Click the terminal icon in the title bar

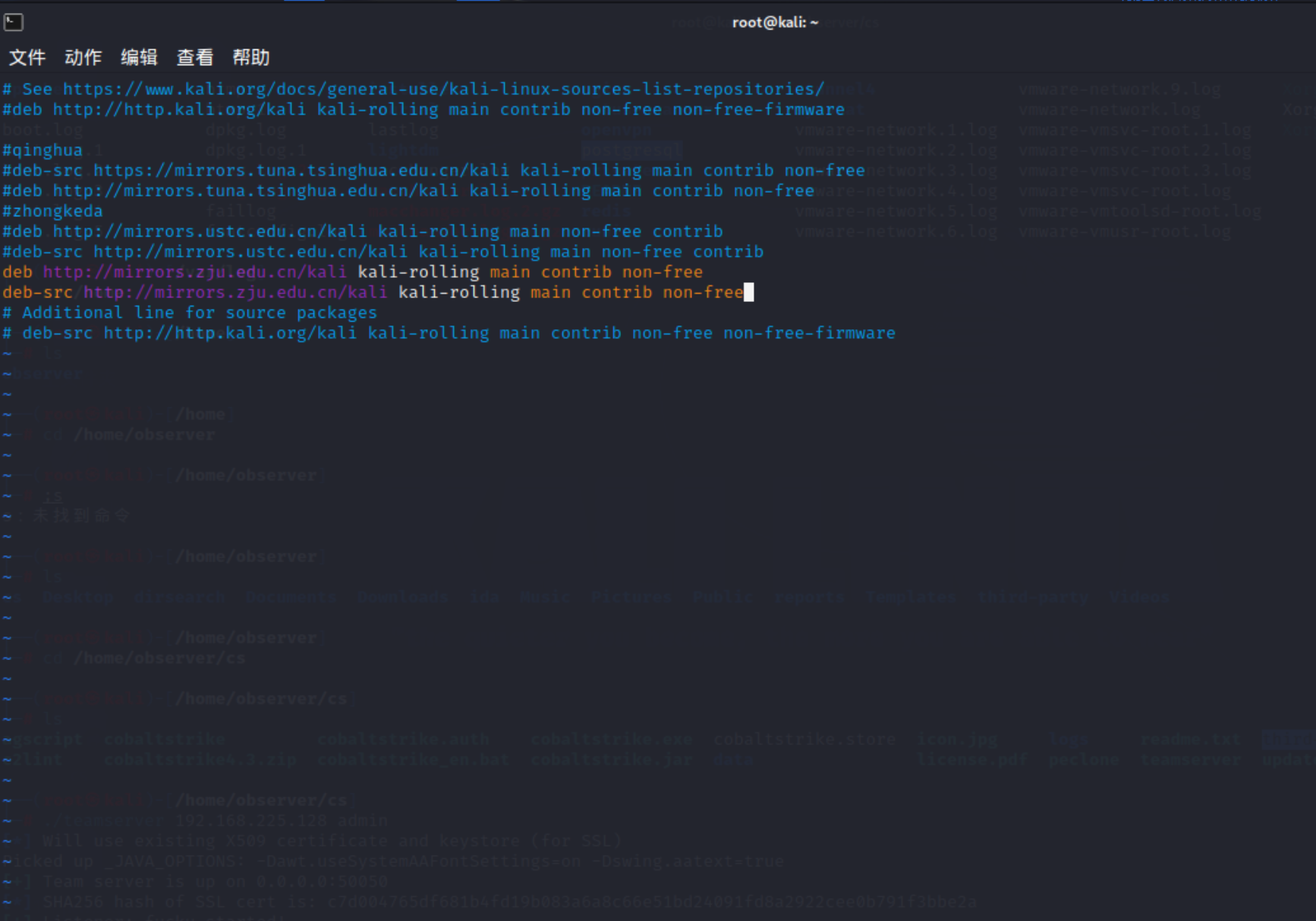(x=14, y=23)
